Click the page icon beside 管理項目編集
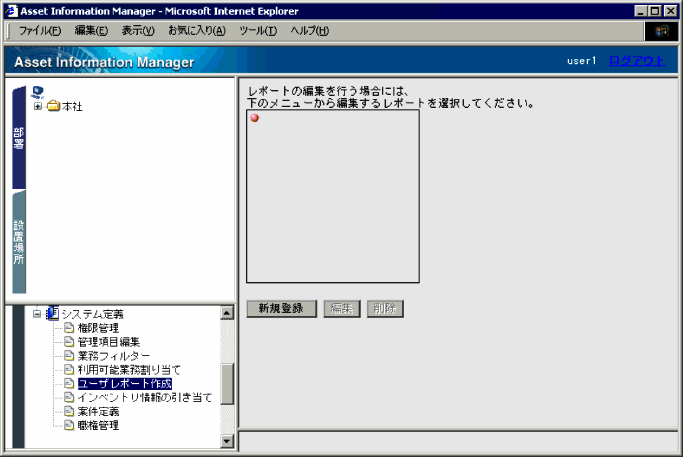The image size is (683, 457). coord(69,342)
